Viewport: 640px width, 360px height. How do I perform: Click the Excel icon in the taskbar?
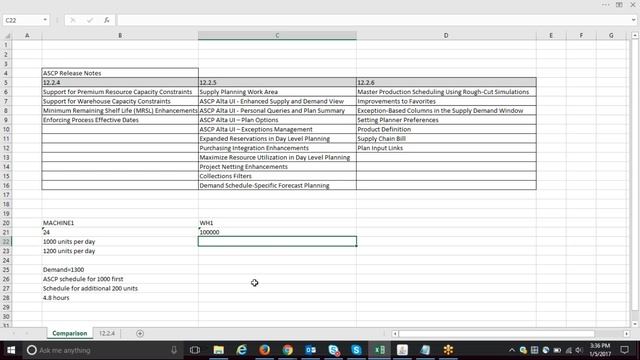380,350
